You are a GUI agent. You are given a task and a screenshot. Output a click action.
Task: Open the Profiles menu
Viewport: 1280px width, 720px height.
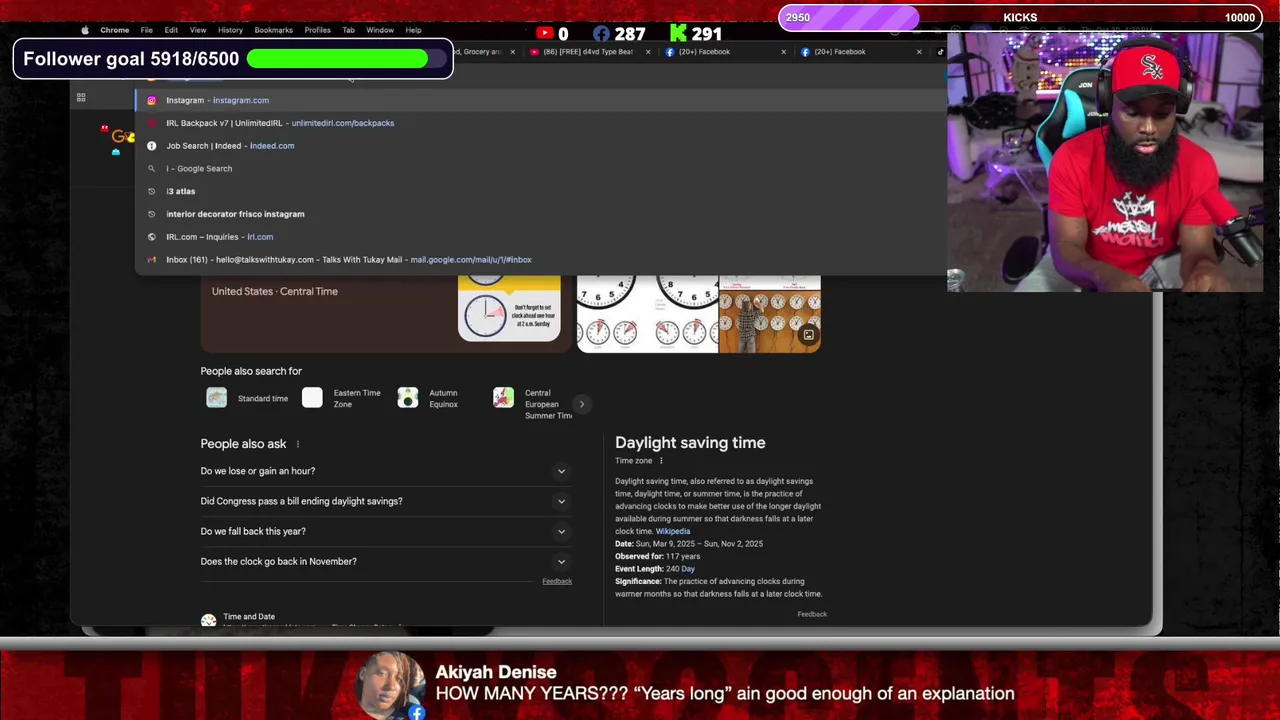coord(317,30)
